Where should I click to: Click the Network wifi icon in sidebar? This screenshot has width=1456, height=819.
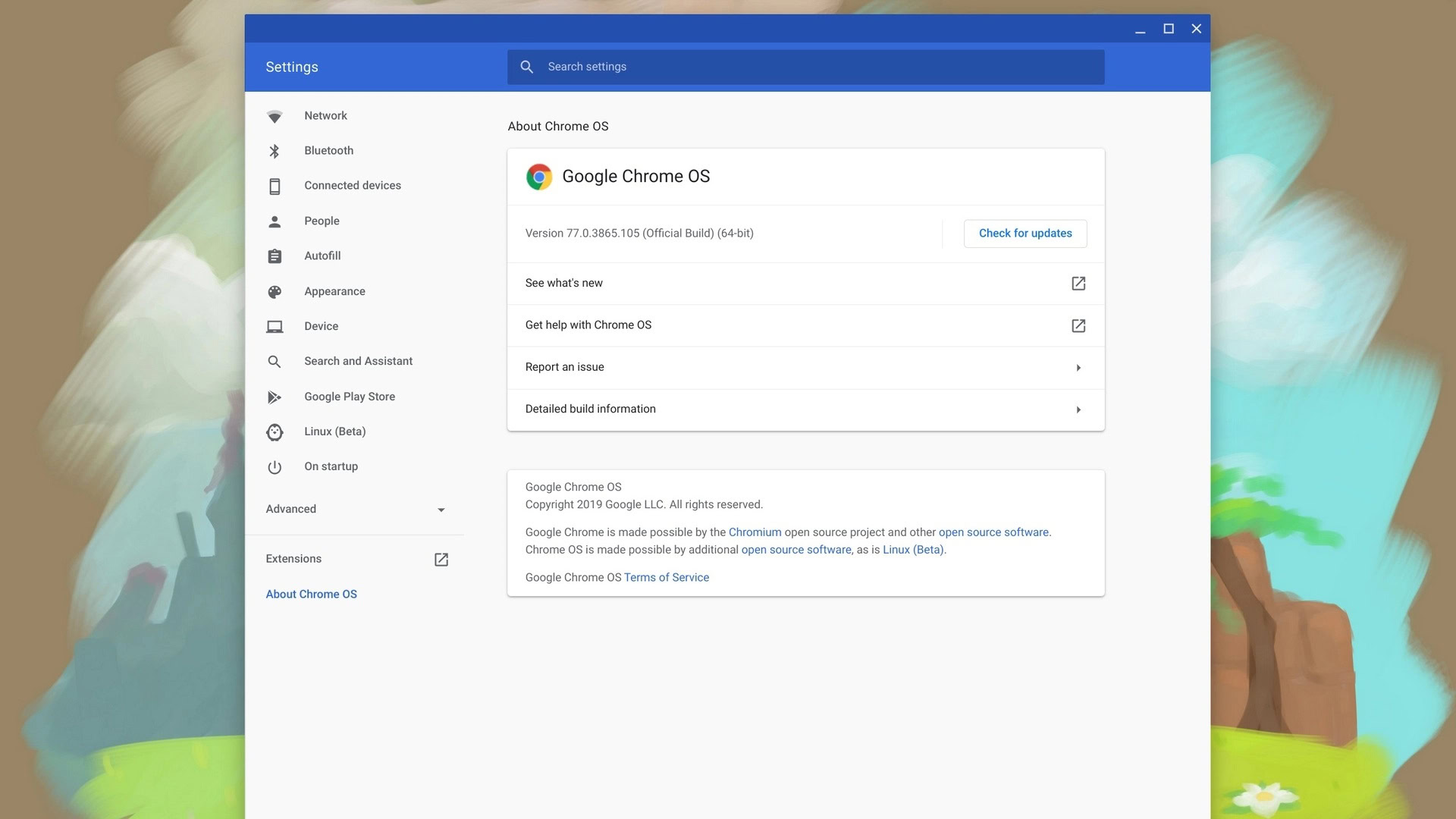point(275,116)
